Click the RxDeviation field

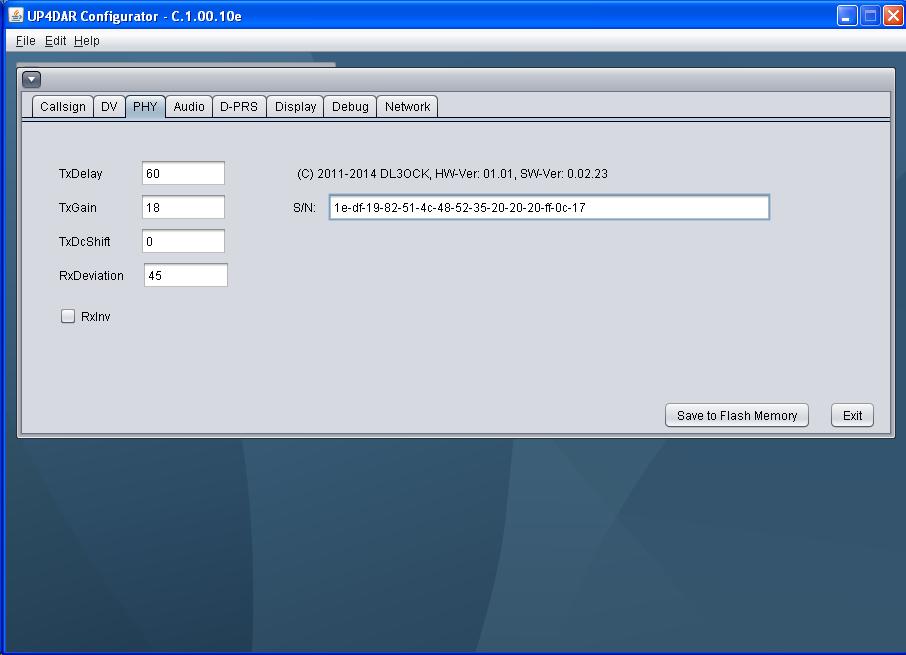point(185,276)
